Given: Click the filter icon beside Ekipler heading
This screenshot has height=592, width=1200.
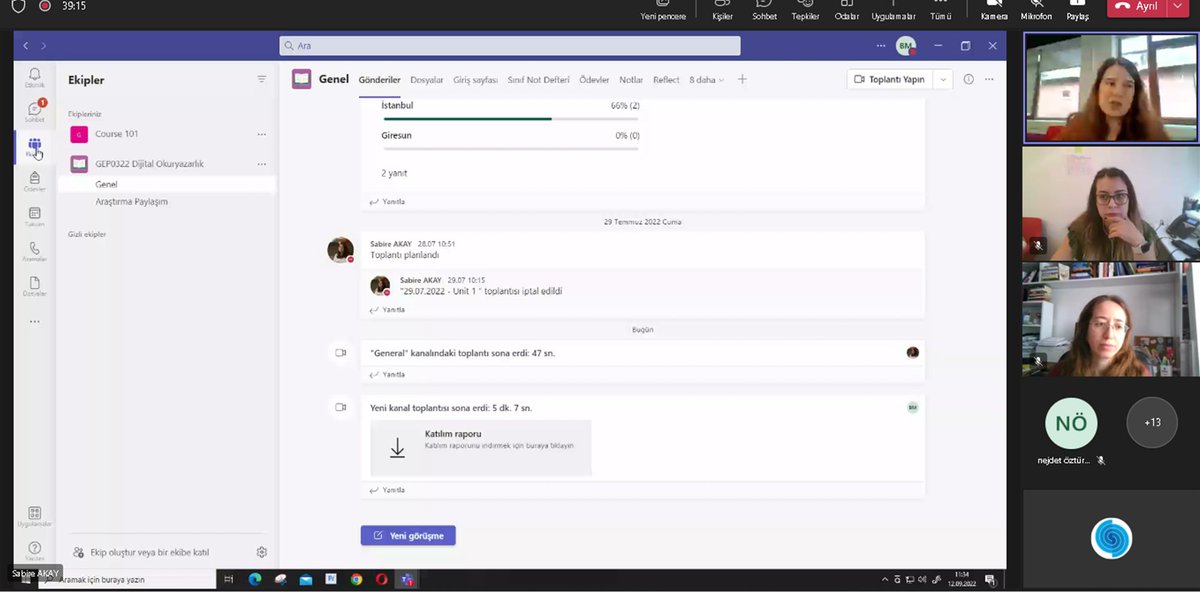Looking at the screenshot, I should click(x=262, y=79).
